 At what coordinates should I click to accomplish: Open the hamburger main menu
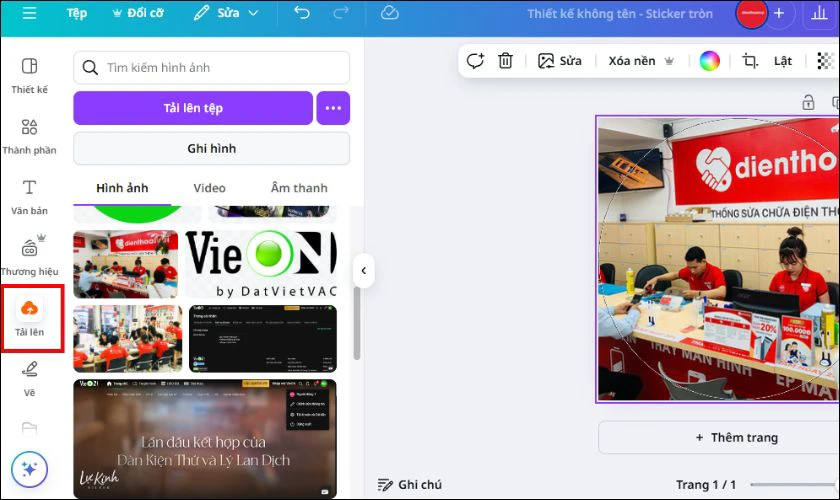pyautogui.click(x=29, y=13)
